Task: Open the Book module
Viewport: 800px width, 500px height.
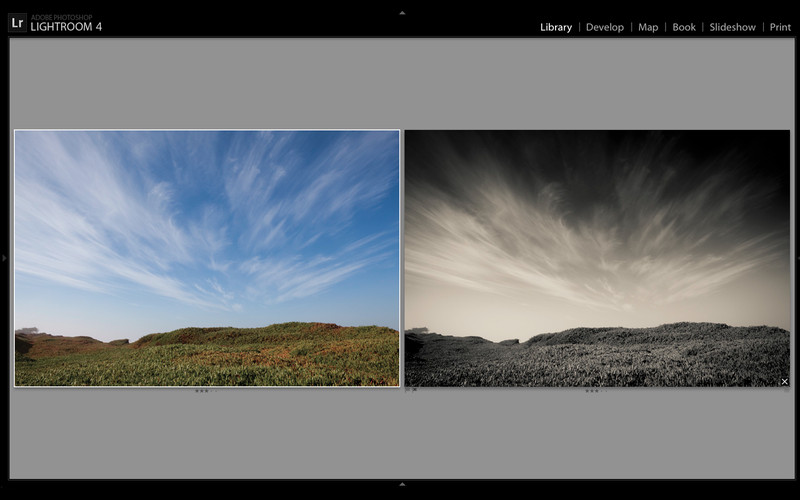Action: 684,27
